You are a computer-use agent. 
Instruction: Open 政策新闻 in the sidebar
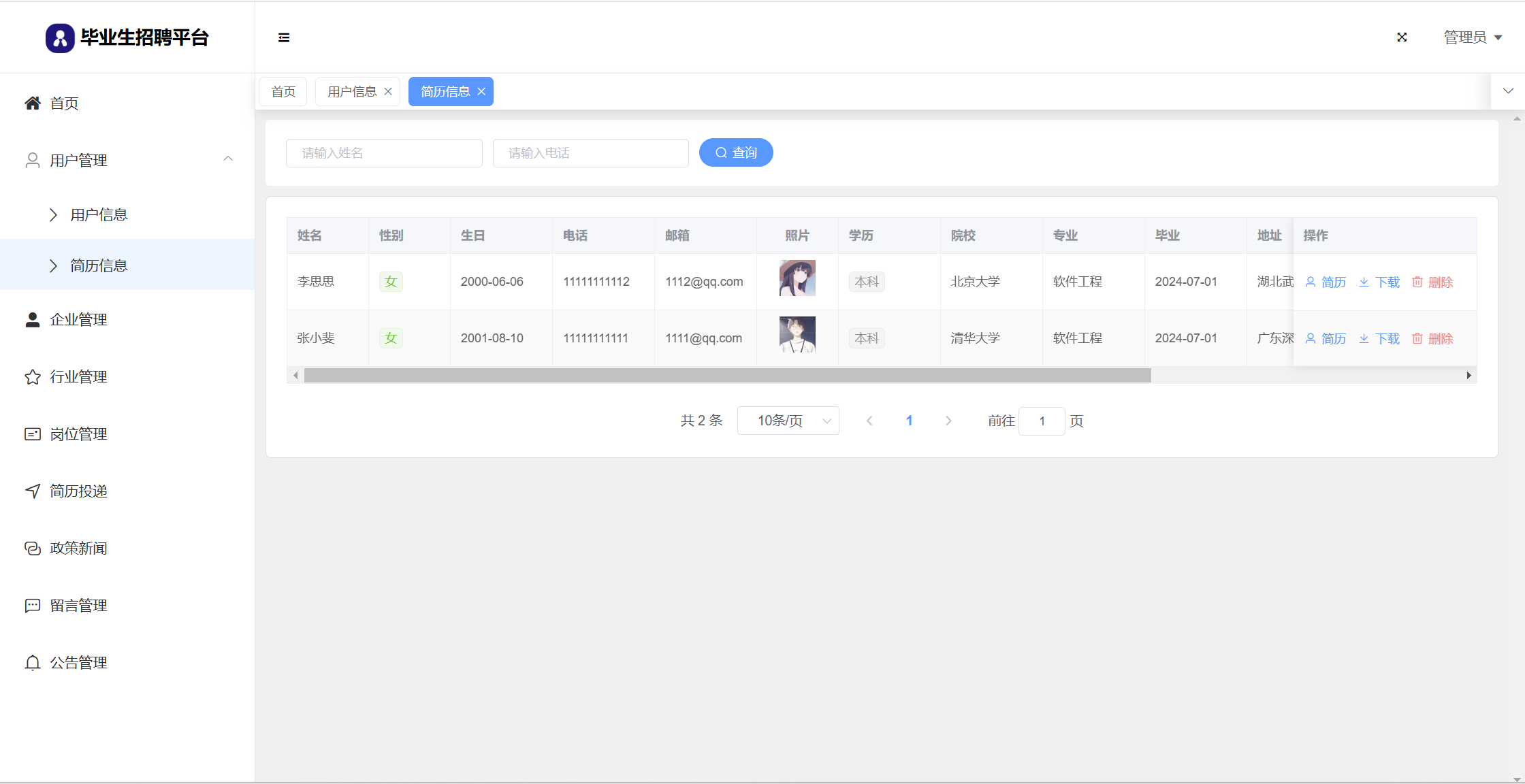(x=78, y=549)
